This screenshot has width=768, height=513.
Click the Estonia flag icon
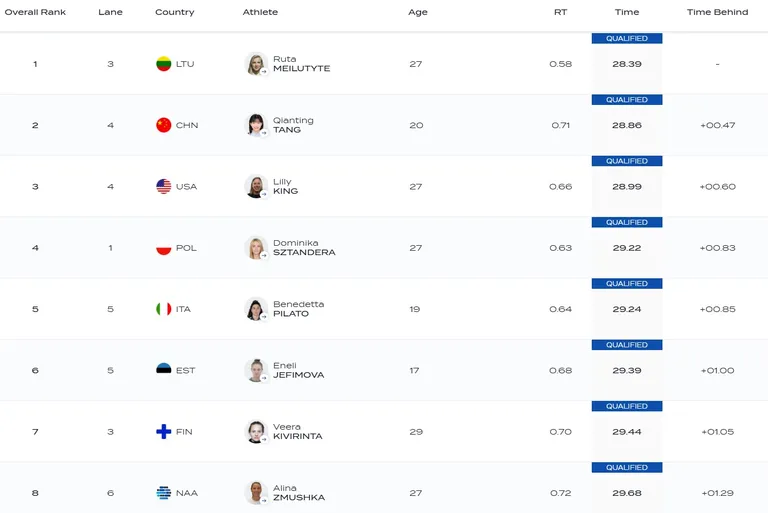[164, 370]
